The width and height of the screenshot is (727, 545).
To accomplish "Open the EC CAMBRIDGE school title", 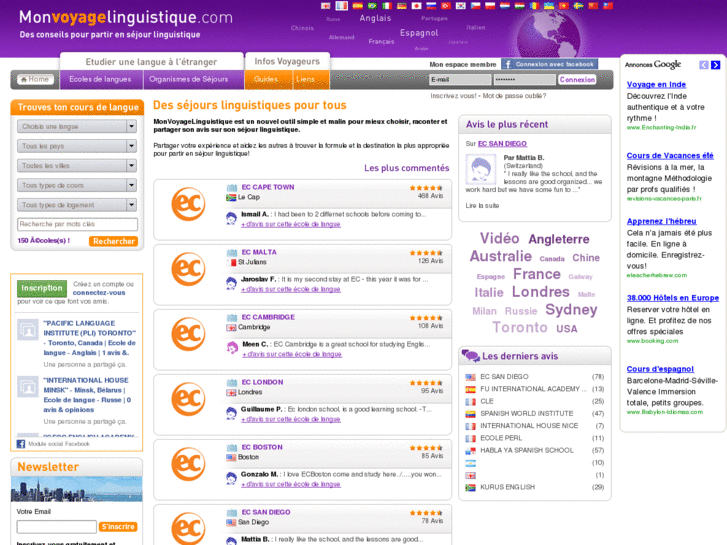I will (x=268, y=317).
